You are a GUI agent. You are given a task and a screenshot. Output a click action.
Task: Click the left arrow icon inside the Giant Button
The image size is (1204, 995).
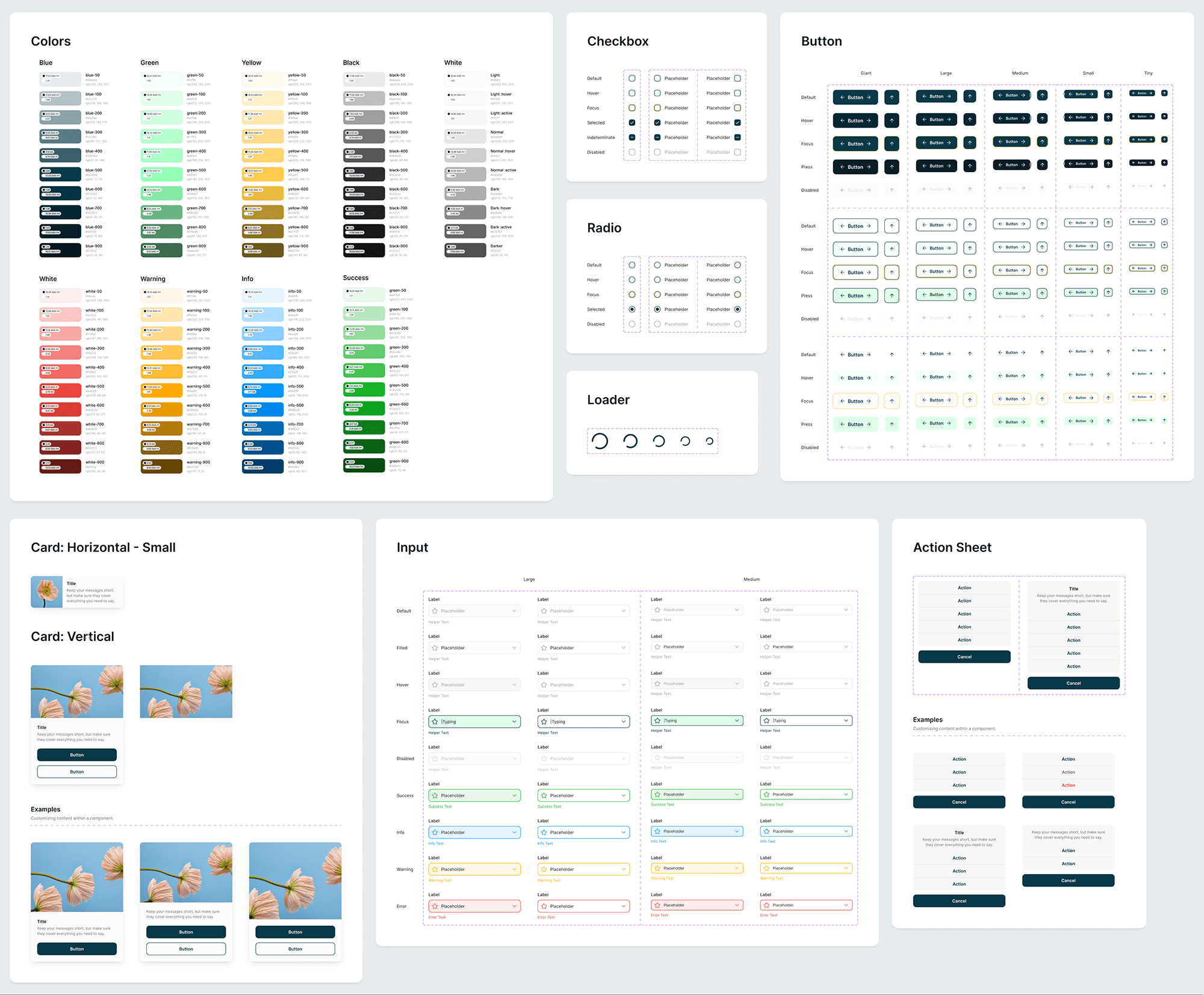pyautogui.click(x=842, y=97)
